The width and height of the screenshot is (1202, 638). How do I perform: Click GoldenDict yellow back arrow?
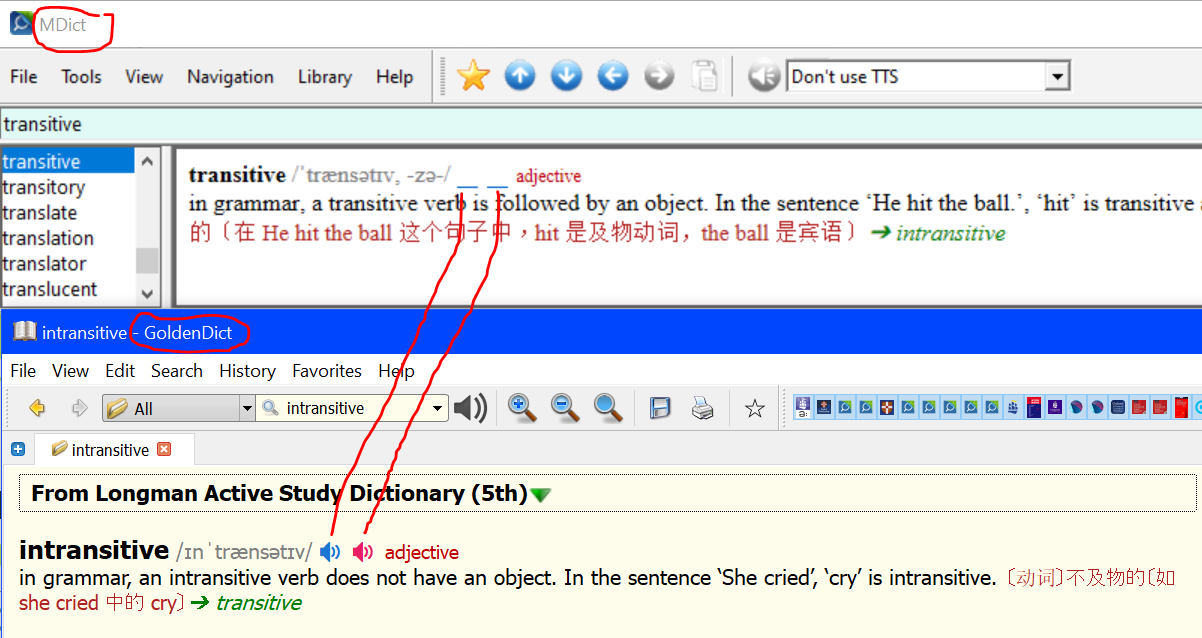tap(38, 408)
